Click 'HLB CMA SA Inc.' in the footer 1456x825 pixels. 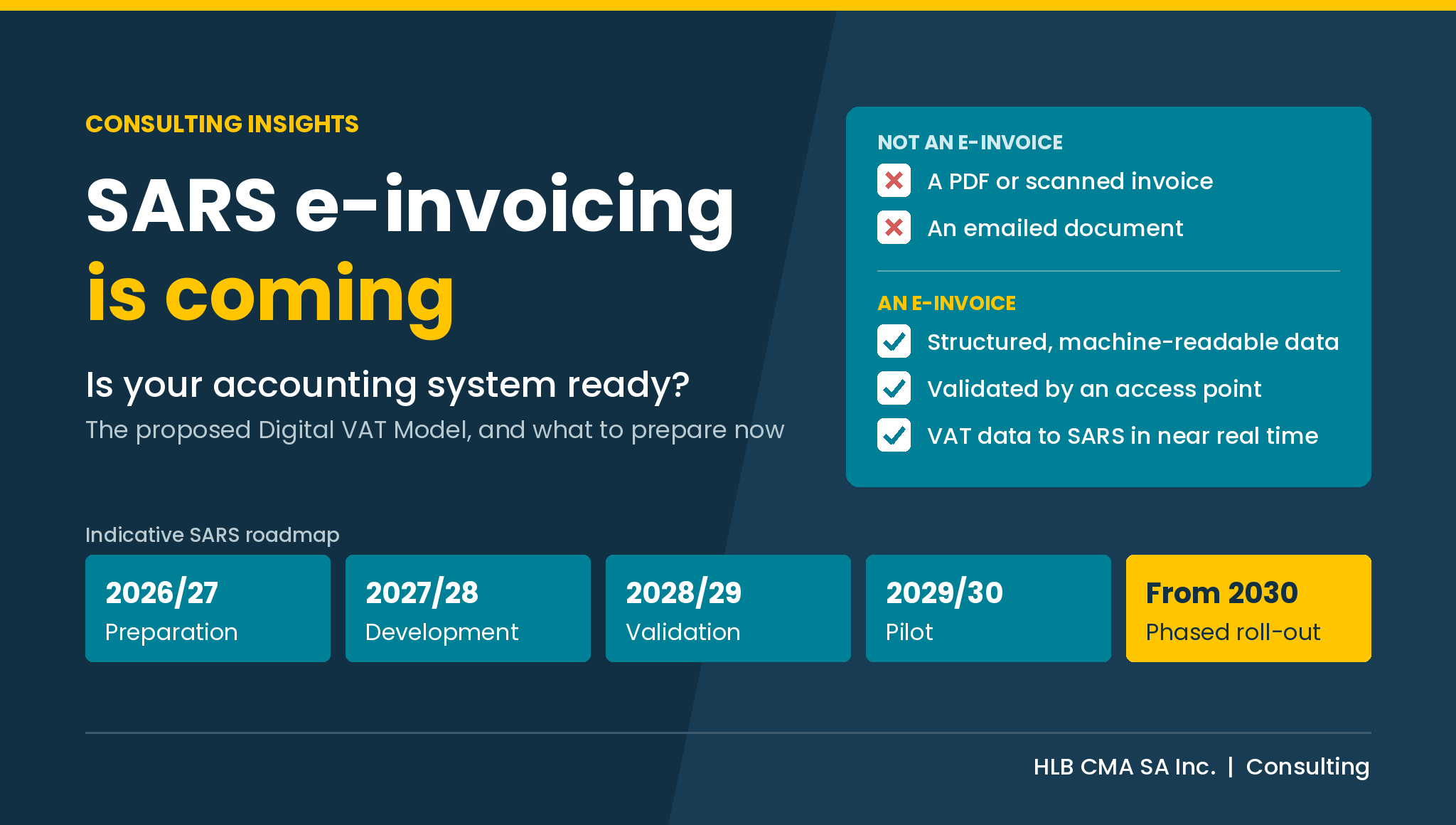[x=1125, y=767]
